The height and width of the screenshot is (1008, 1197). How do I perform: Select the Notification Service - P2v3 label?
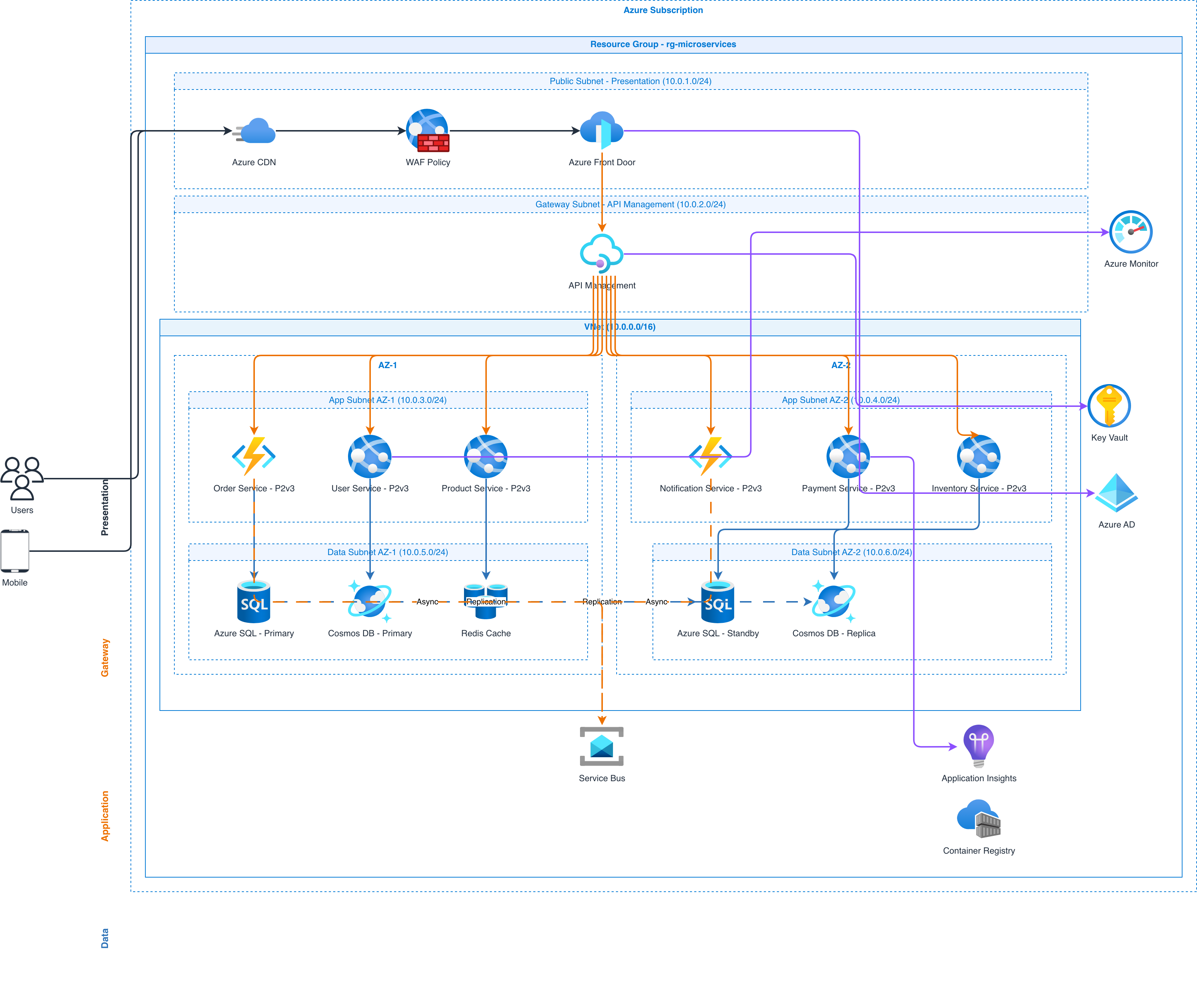coord(711,488)
